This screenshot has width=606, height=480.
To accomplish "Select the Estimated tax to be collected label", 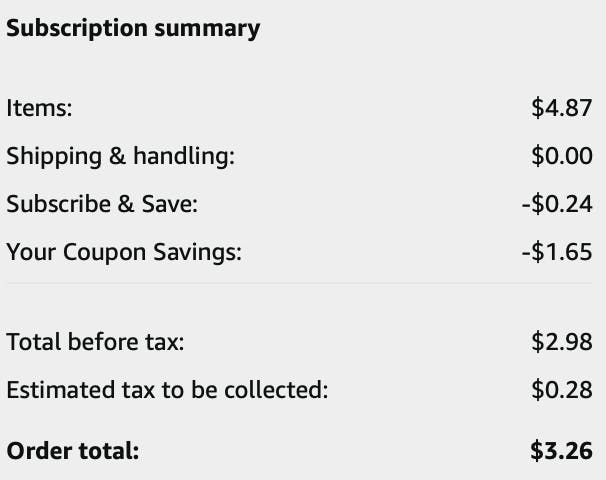I will point(167,390).
